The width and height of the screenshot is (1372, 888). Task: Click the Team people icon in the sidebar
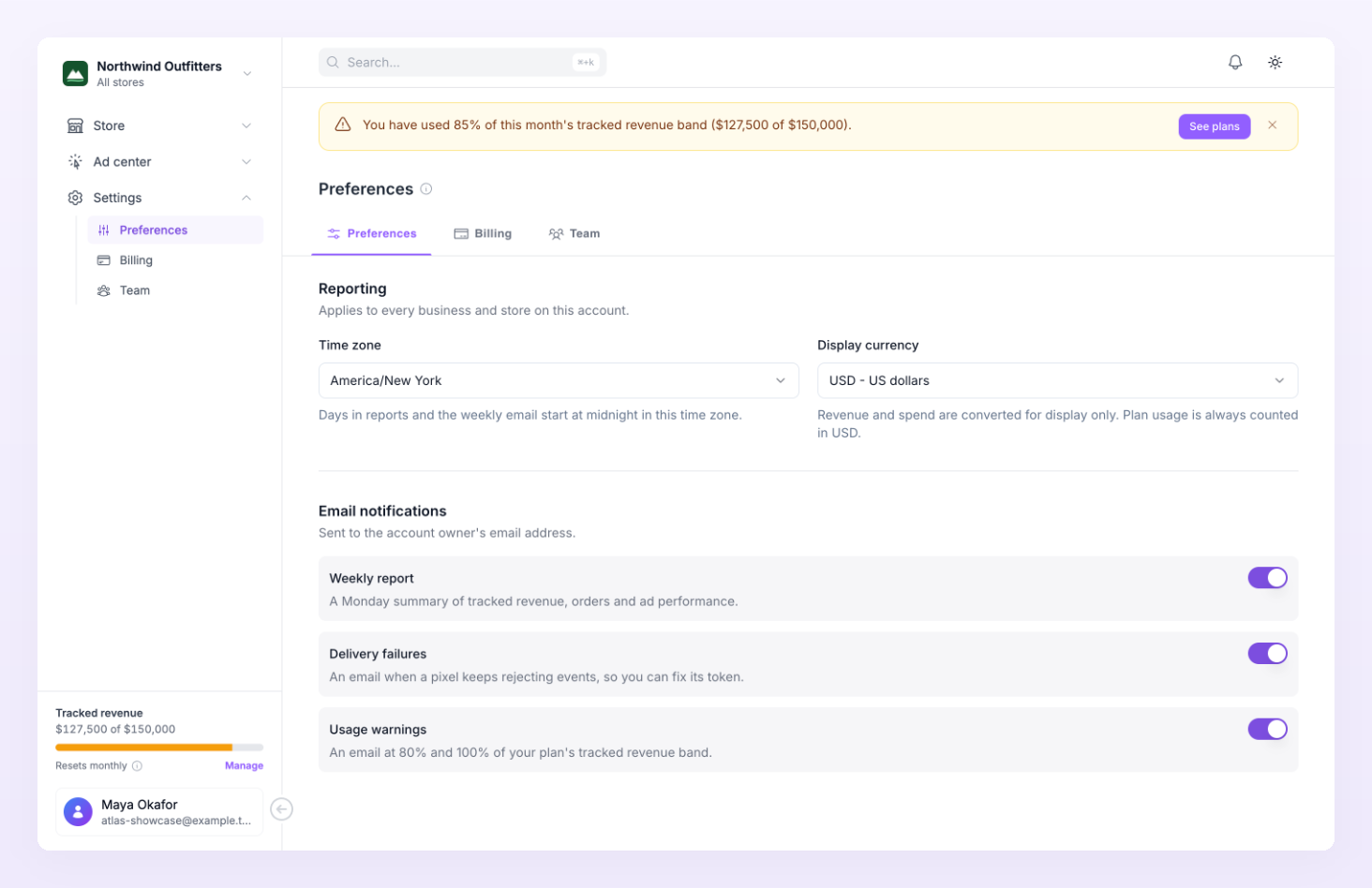click(104, 290)
